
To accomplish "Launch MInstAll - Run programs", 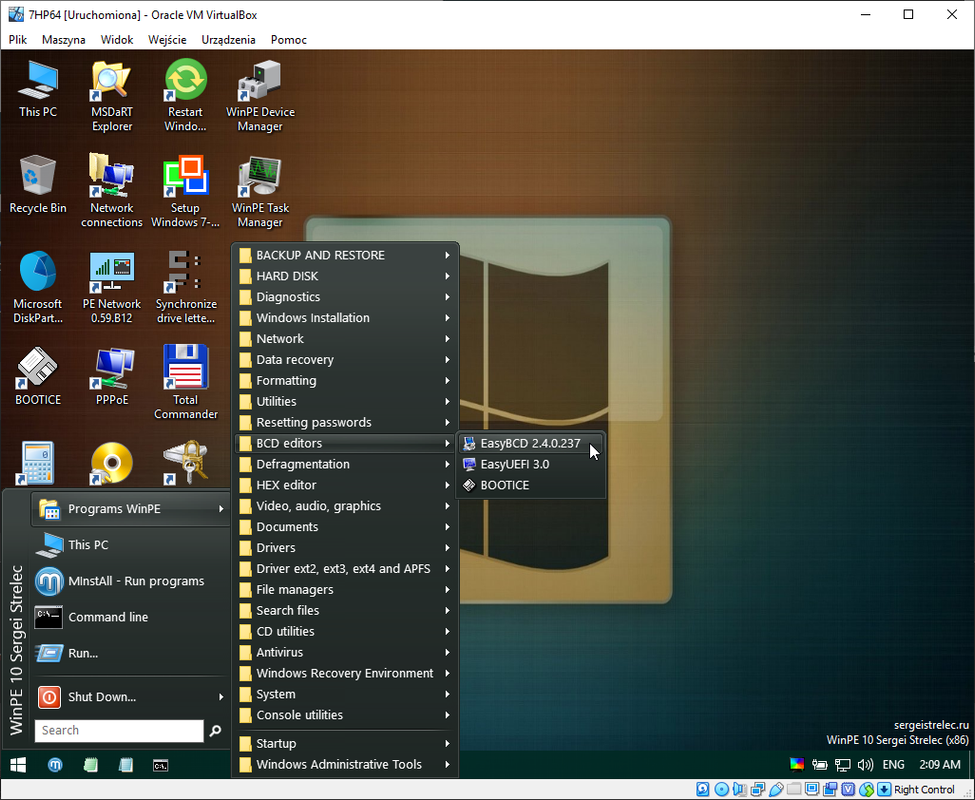I will [131, 581].
